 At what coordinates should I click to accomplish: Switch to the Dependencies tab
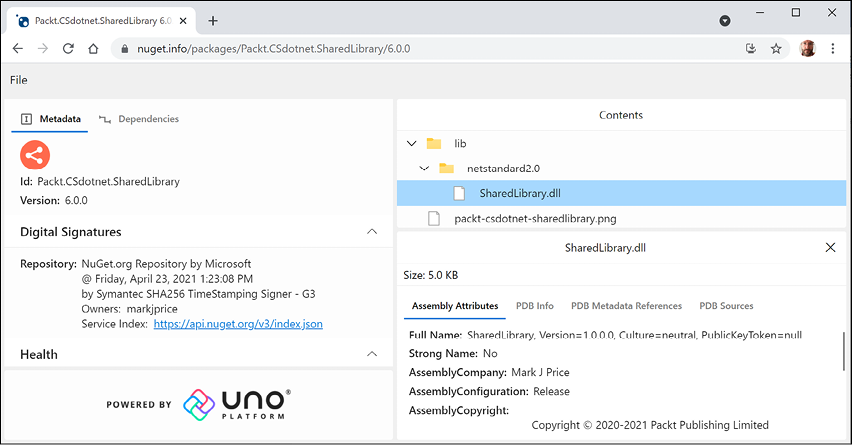point(139,119)
